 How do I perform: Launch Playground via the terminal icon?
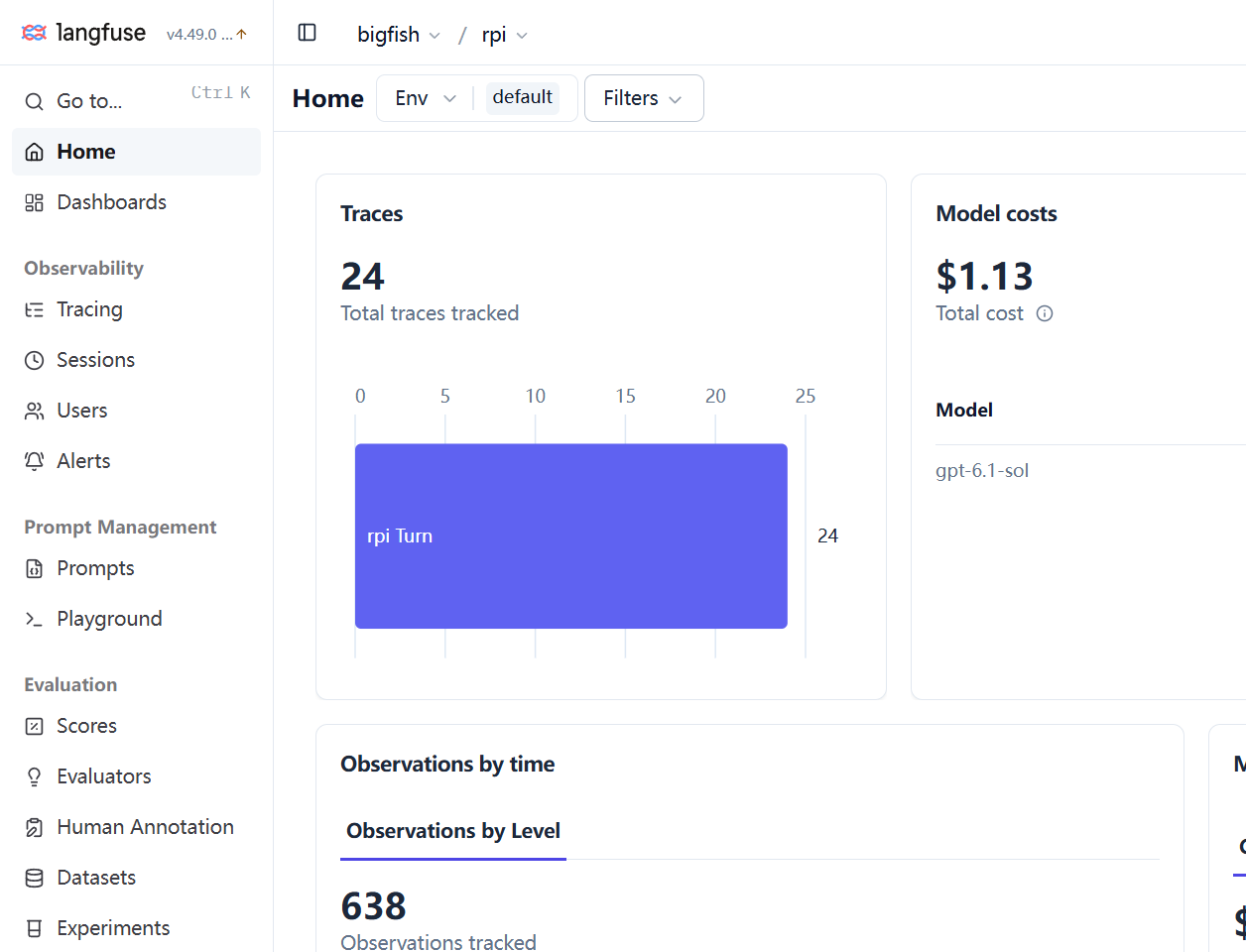point(35,619)
